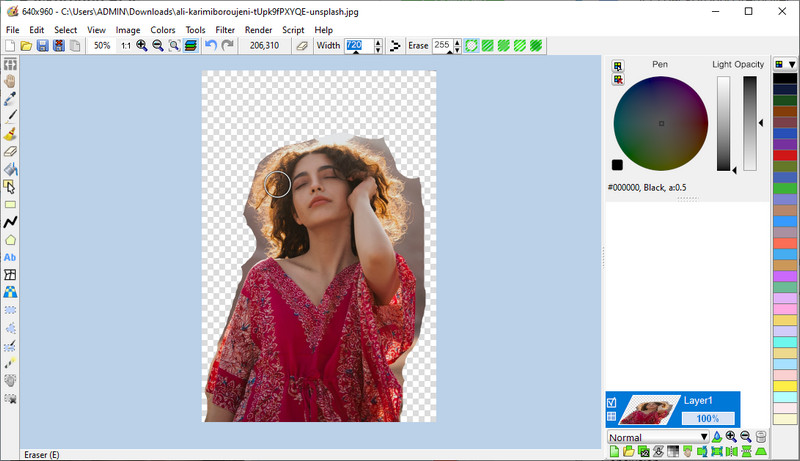Click the Zoom in magnifier icon
Viewport: 800px width, 461px height.
[x=142, y=46]
